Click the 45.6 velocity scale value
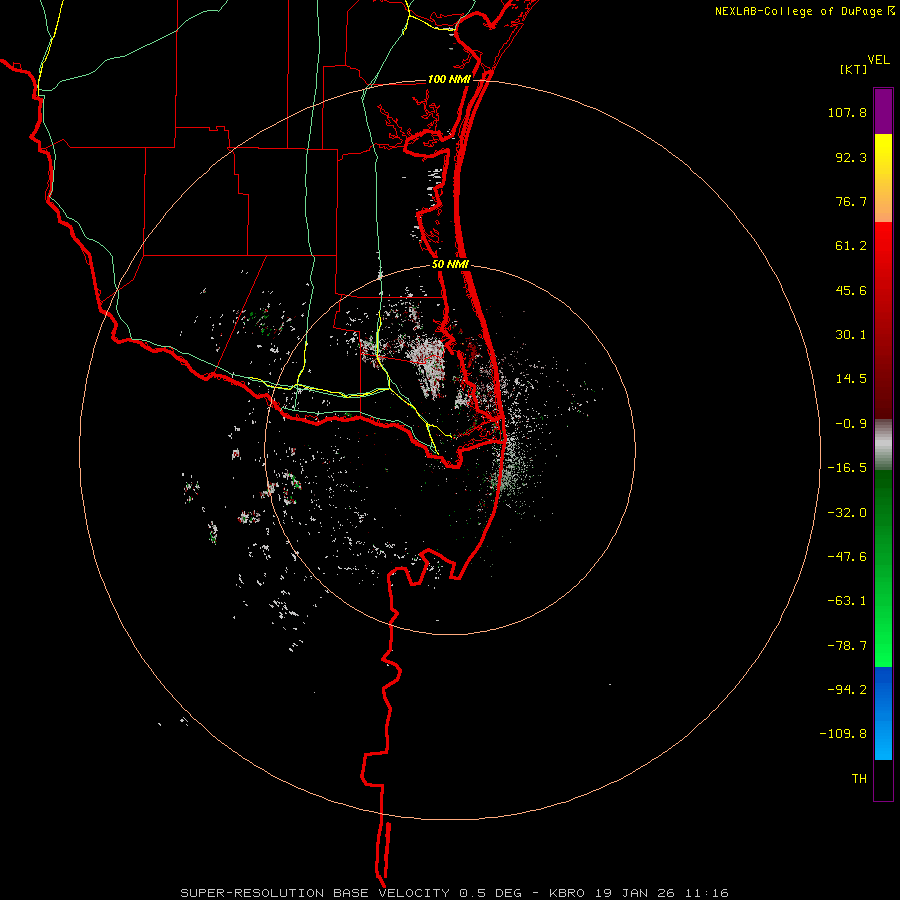This screenshot has height=900, width=900. [851, 290]
